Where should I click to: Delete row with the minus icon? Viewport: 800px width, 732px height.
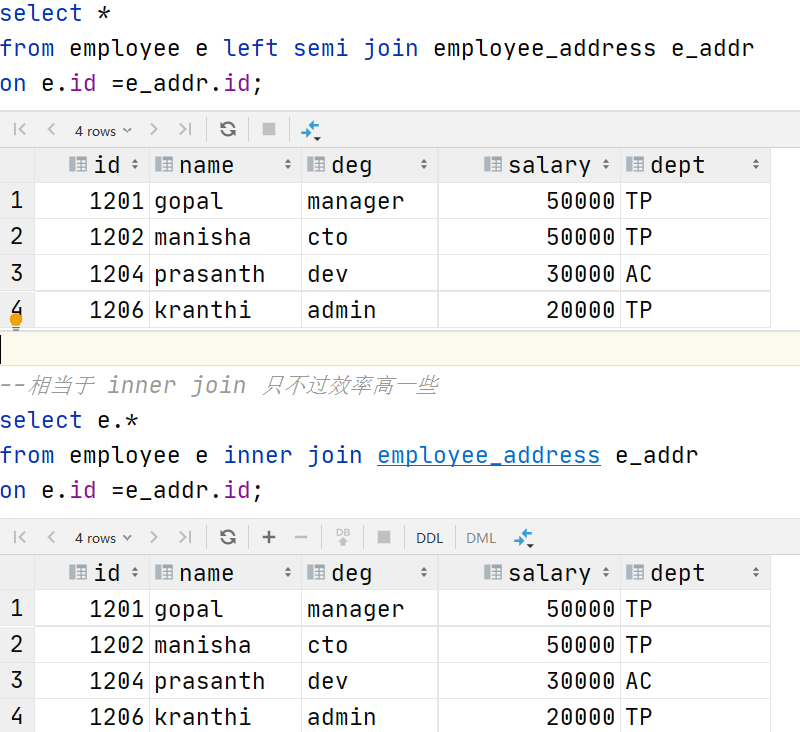[x=301, y=537]
